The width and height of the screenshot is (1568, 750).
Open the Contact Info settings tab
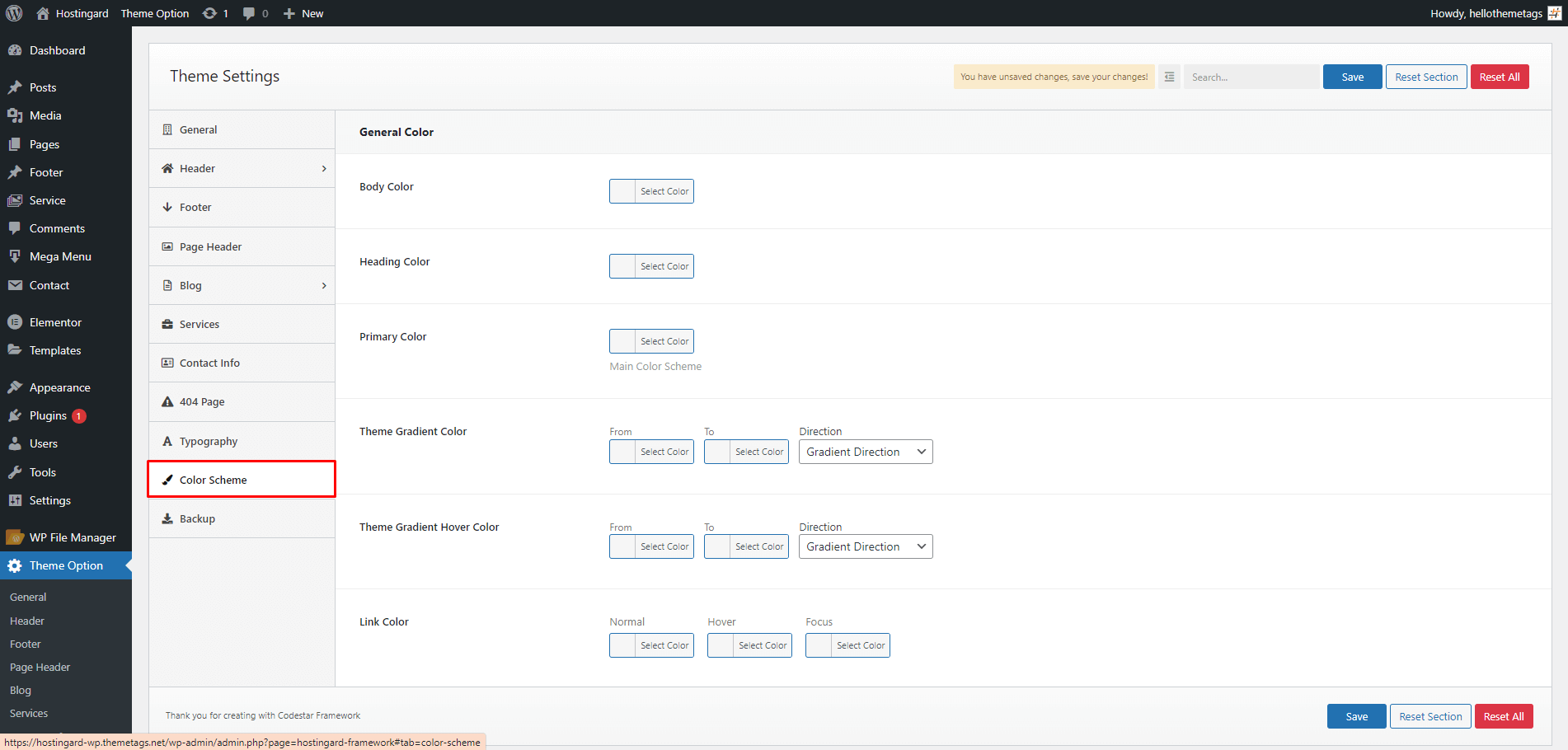click(x=242, y=363)
